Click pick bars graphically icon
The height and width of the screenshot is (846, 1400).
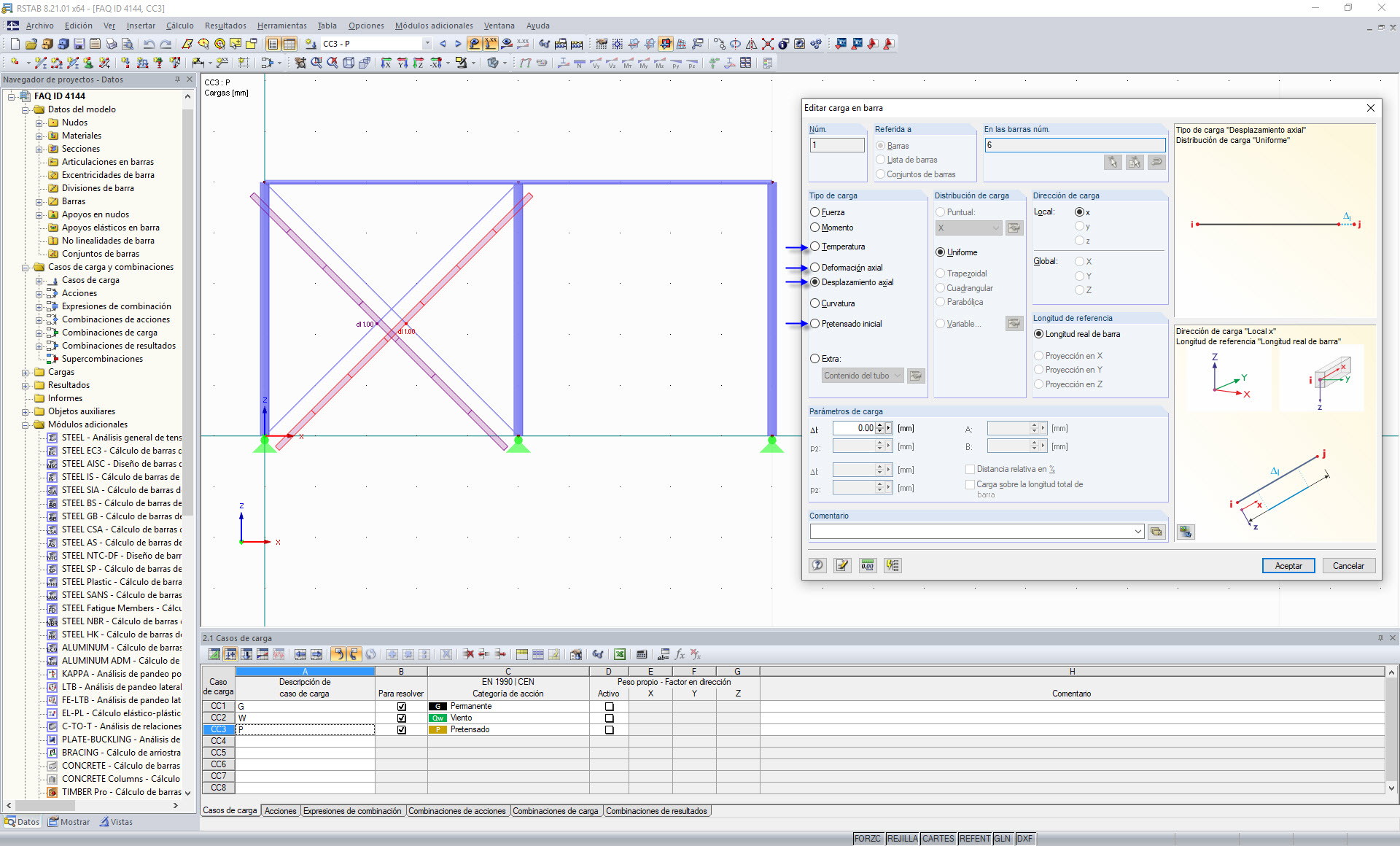[1112, 162]
